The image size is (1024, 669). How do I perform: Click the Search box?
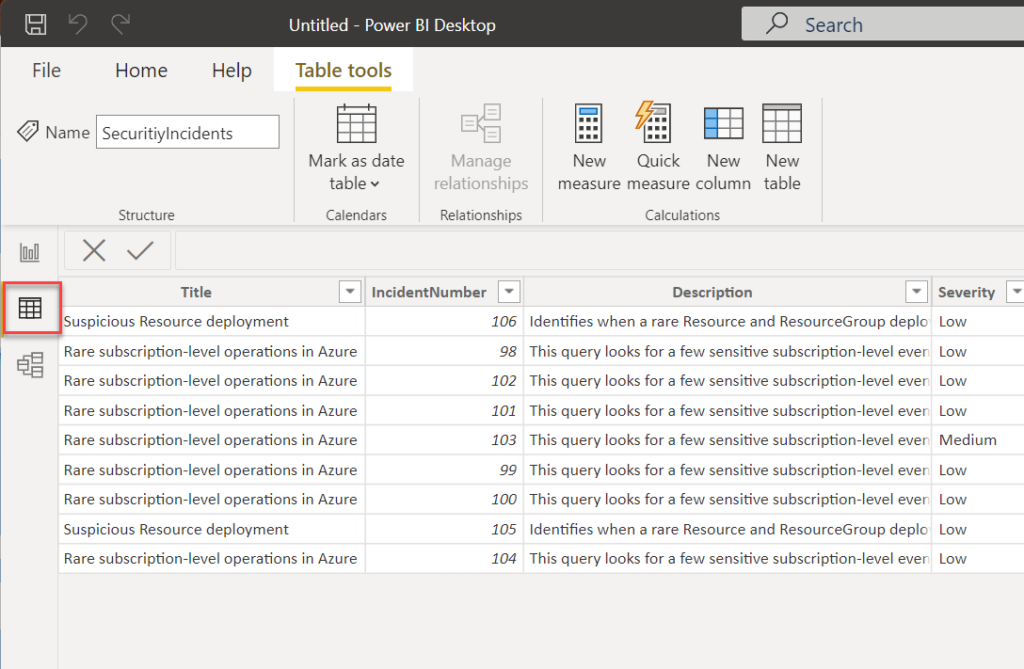(x=883, y=24)
